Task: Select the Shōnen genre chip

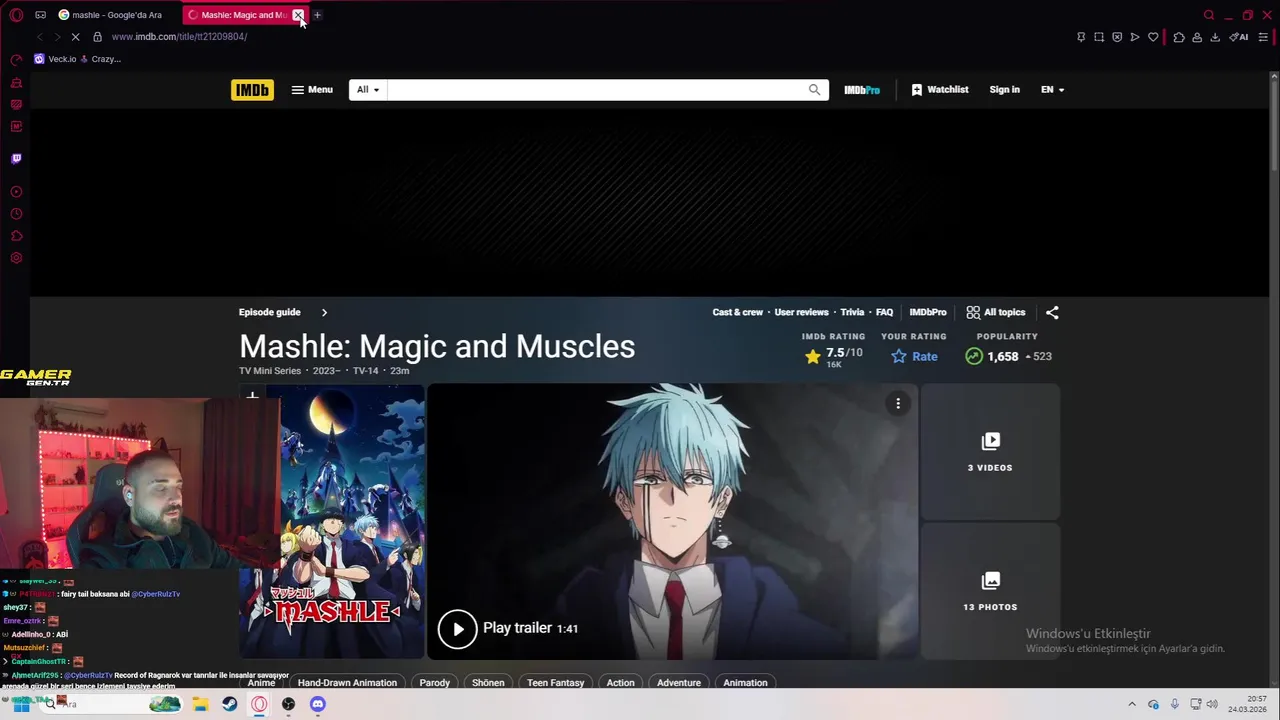Action: pos(488,683)
